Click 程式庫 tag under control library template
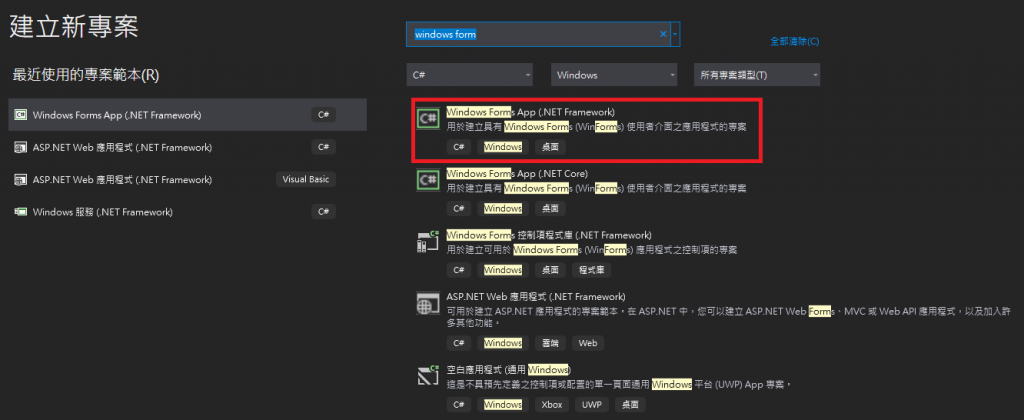Viewport: 1024px width, 420px height. 592,270
